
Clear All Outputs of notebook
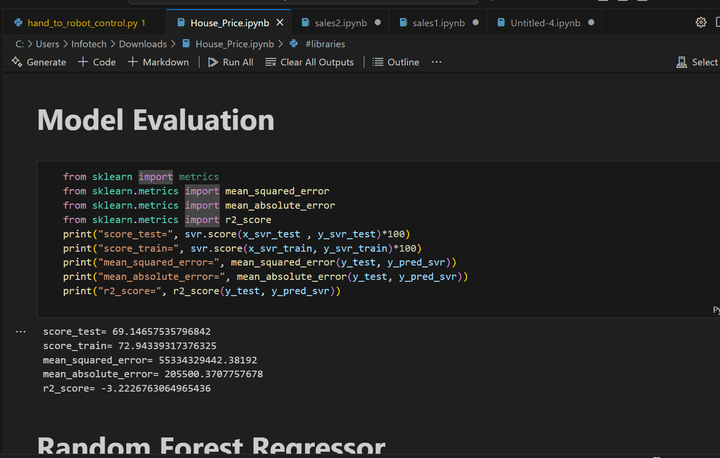309,62
